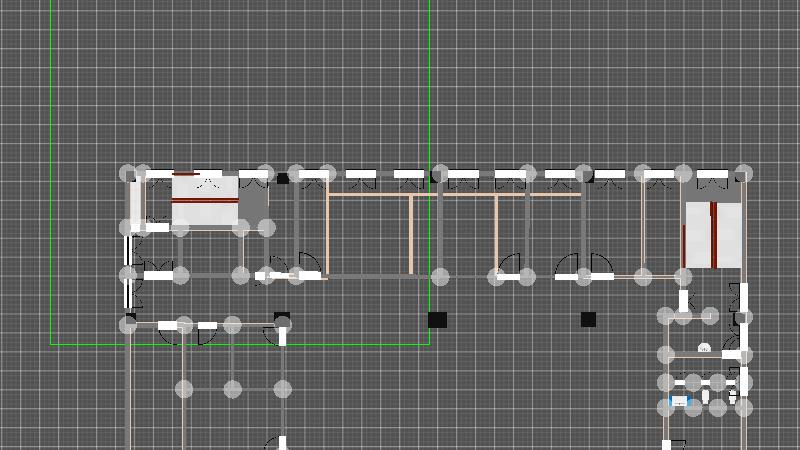Click the wall node at the building's top-right corner

tap(742, 173)
